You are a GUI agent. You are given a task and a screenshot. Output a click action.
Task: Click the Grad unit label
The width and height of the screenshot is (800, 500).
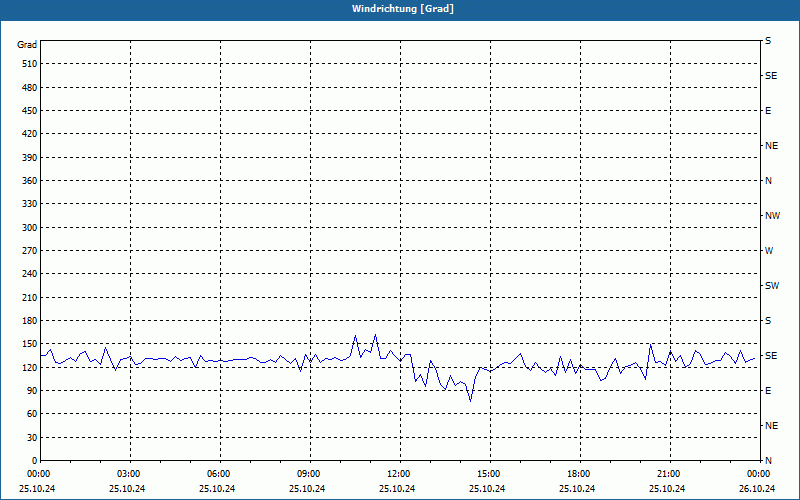(x=27, y=45)
